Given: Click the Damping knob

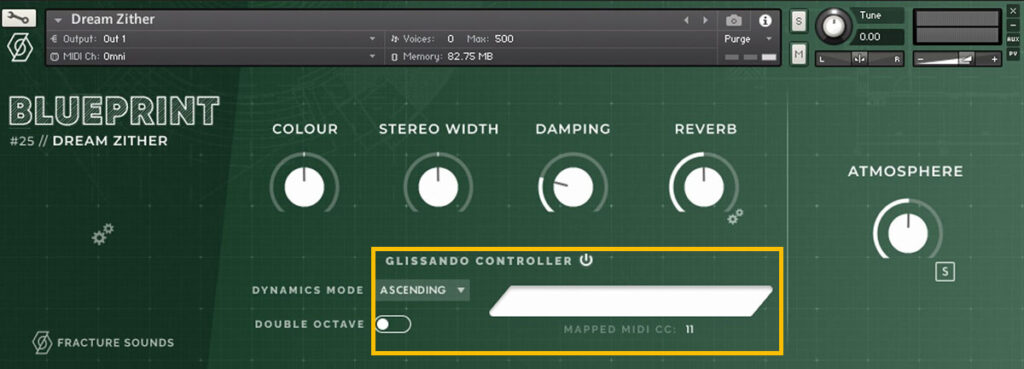Looking at the screenshot, I should click(573, 187).
